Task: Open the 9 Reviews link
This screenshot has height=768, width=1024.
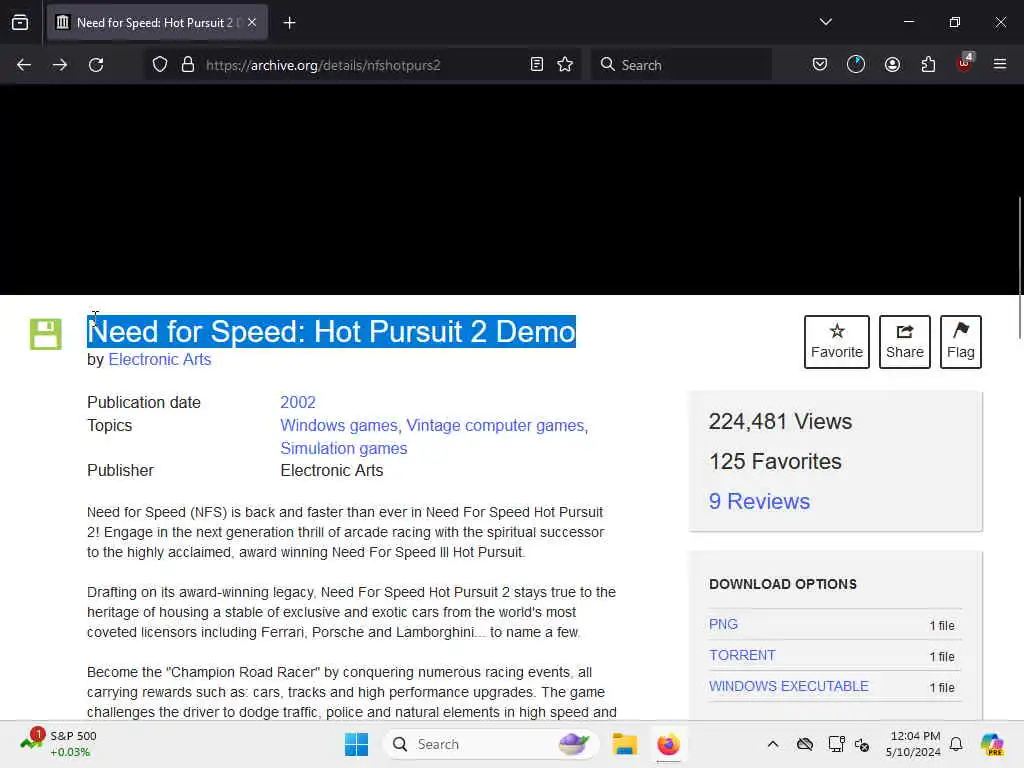Action: tap(759, 501)
